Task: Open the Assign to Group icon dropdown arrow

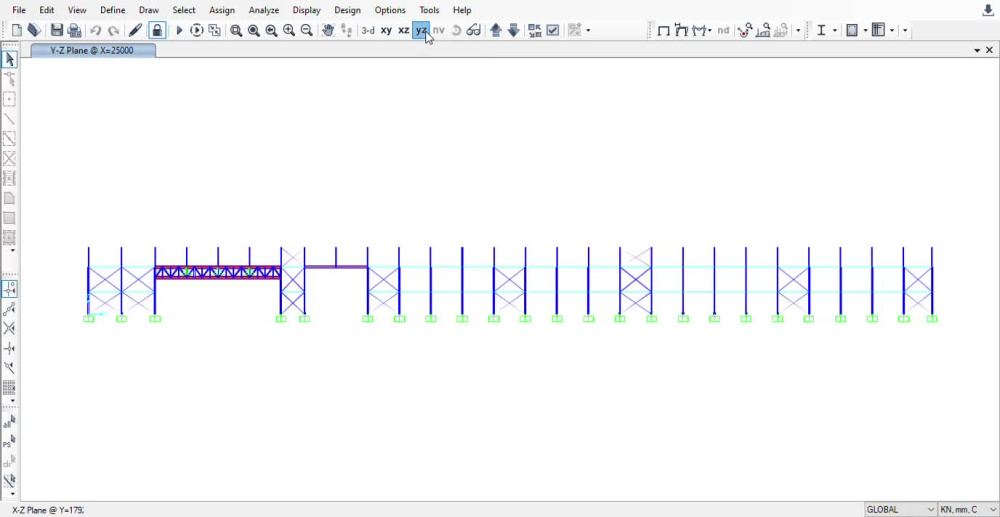Action: (x=588, y=30)
